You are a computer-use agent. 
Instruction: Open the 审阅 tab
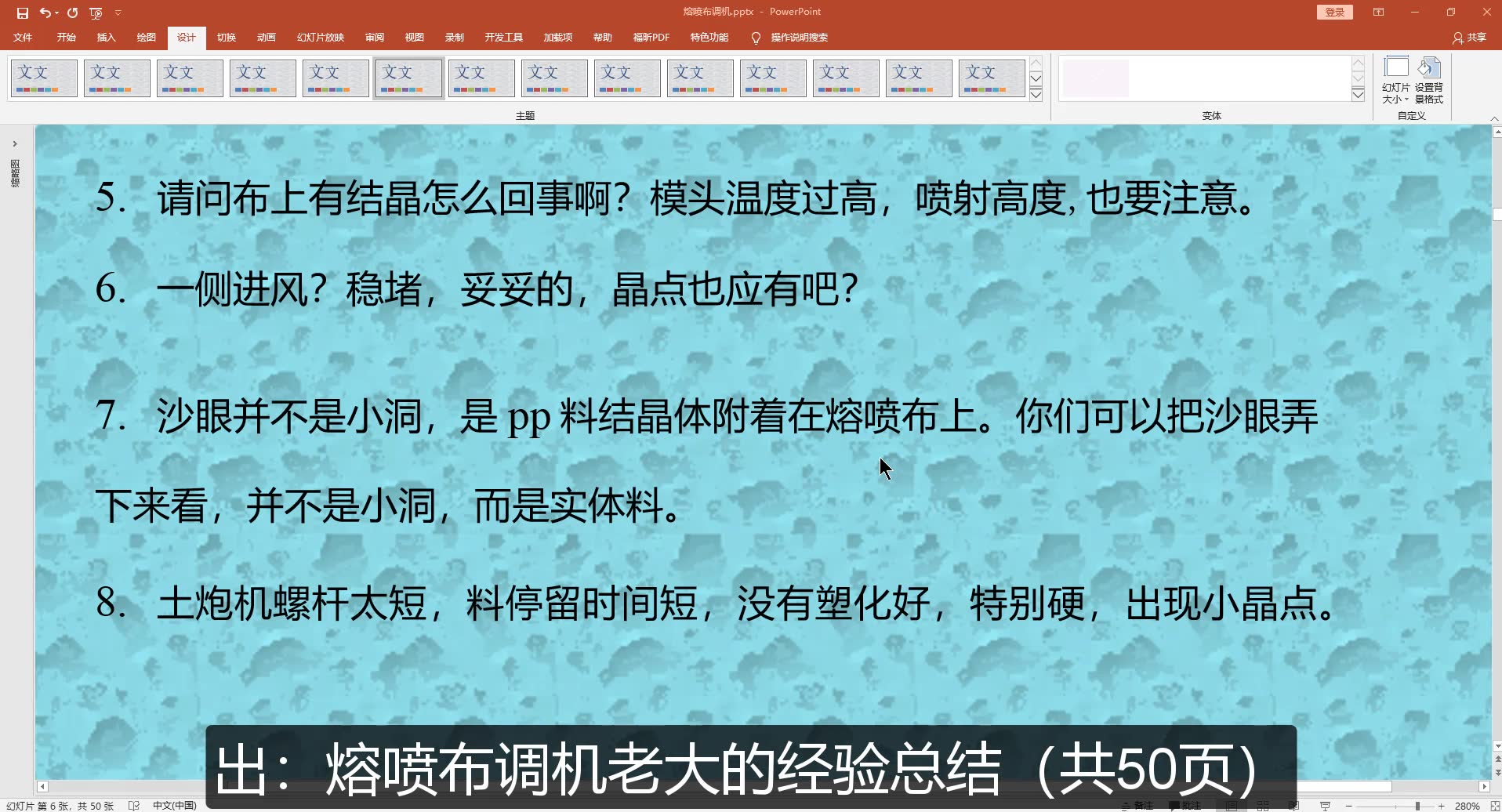pyautogui.click(x=375, y=38)
